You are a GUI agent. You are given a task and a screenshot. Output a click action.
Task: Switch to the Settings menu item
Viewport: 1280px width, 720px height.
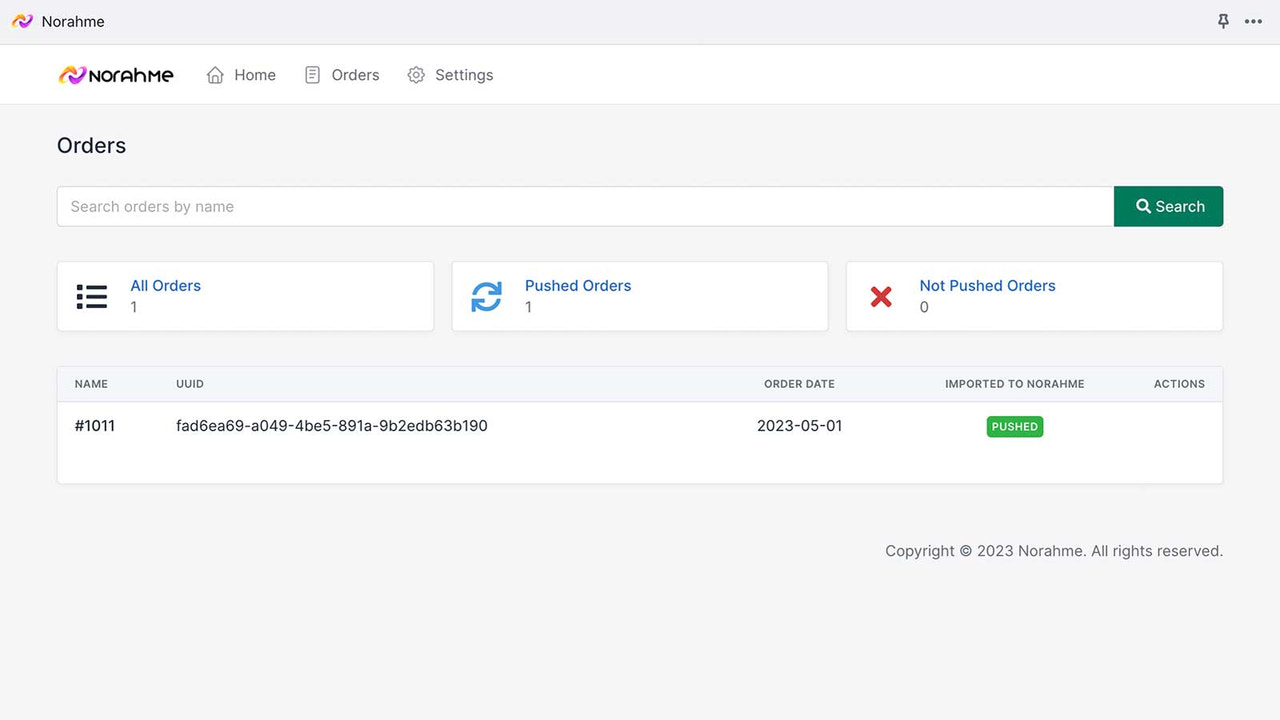click(463, 74)
